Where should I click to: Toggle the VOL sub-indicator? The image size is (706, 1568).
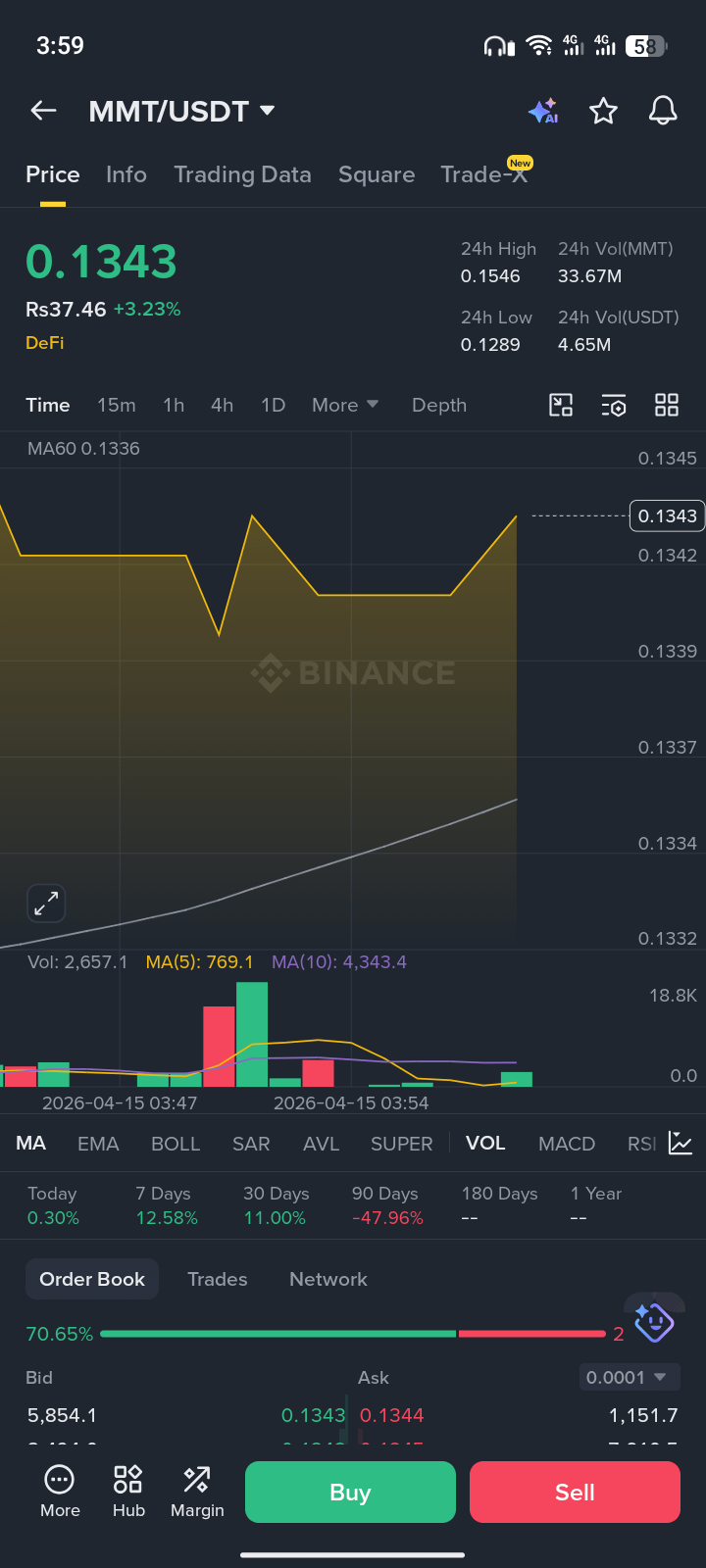point(485,1144)
